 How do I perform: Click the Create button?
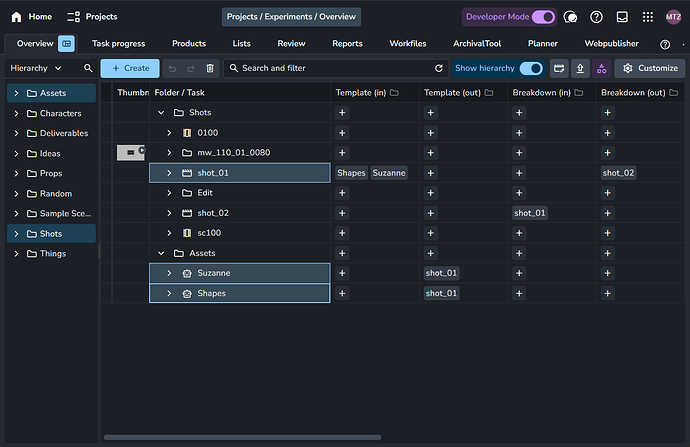coord(130,68)
